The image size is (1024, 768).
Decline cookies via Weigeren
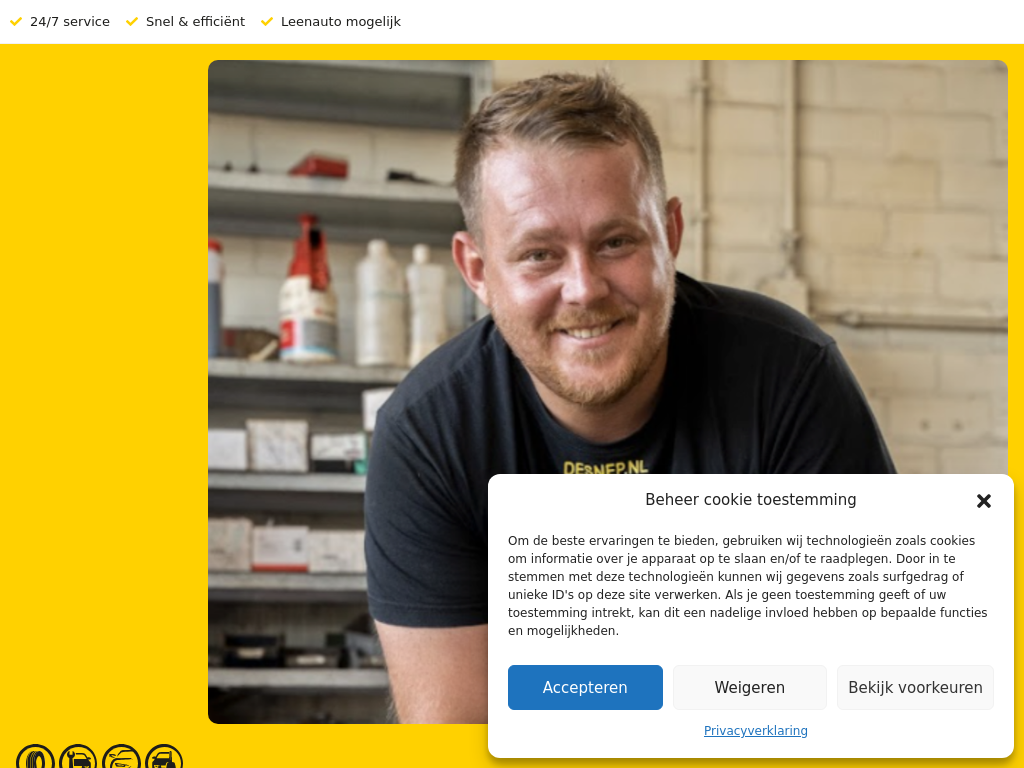coord(750,687)
